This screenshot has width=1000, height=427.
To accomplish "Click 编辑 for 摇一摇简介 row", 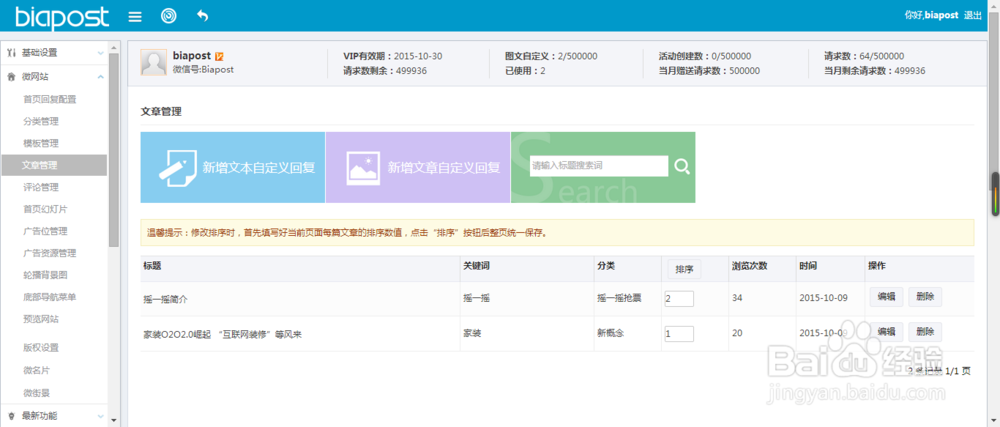I will [x=886, y=296].
